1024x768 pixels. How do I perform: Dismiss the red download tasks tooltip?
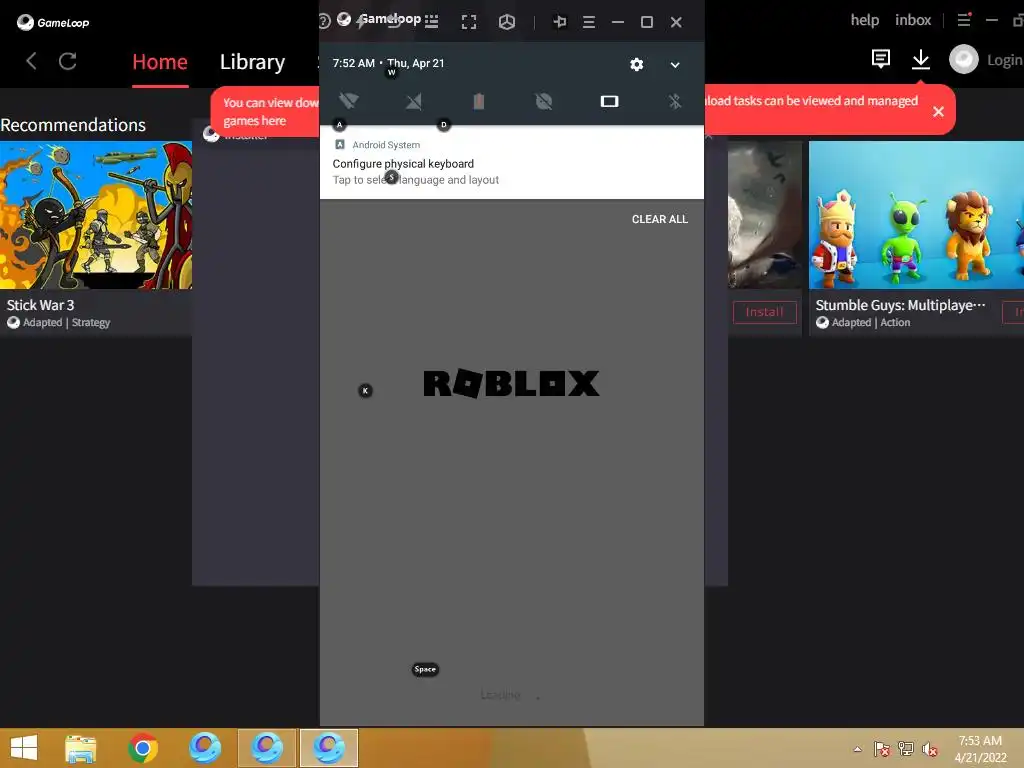click(938, 112)
